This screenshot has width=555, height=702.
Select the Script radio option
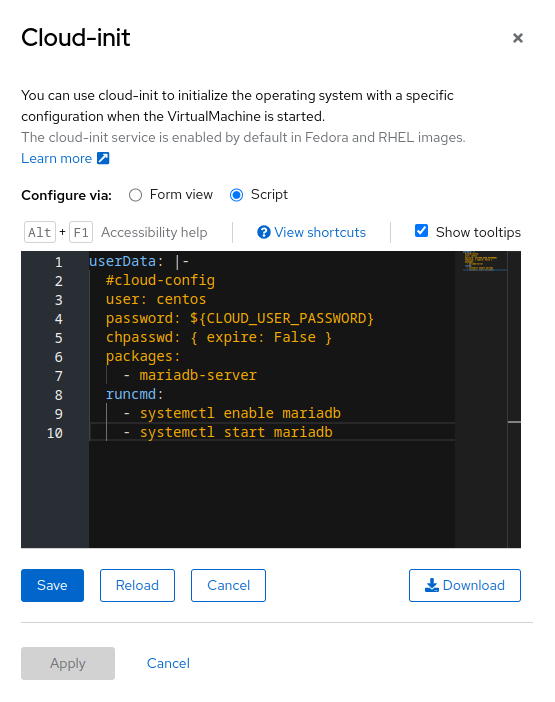236,195
